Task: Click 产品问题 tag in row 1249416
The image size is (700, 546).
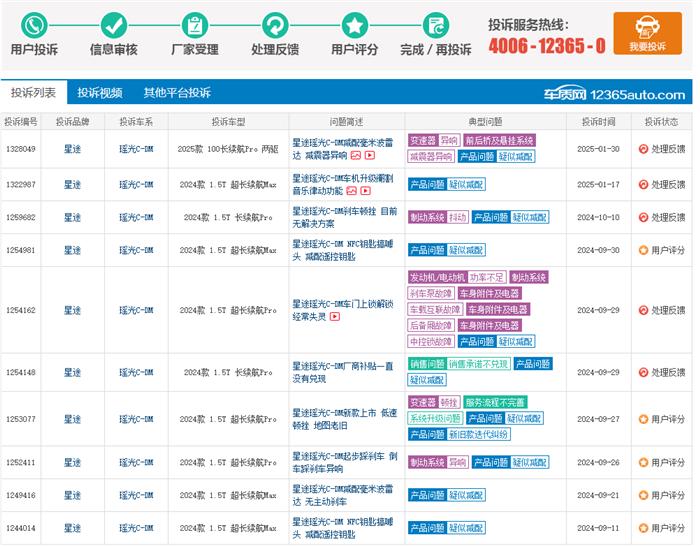Action: click(427, 496)
